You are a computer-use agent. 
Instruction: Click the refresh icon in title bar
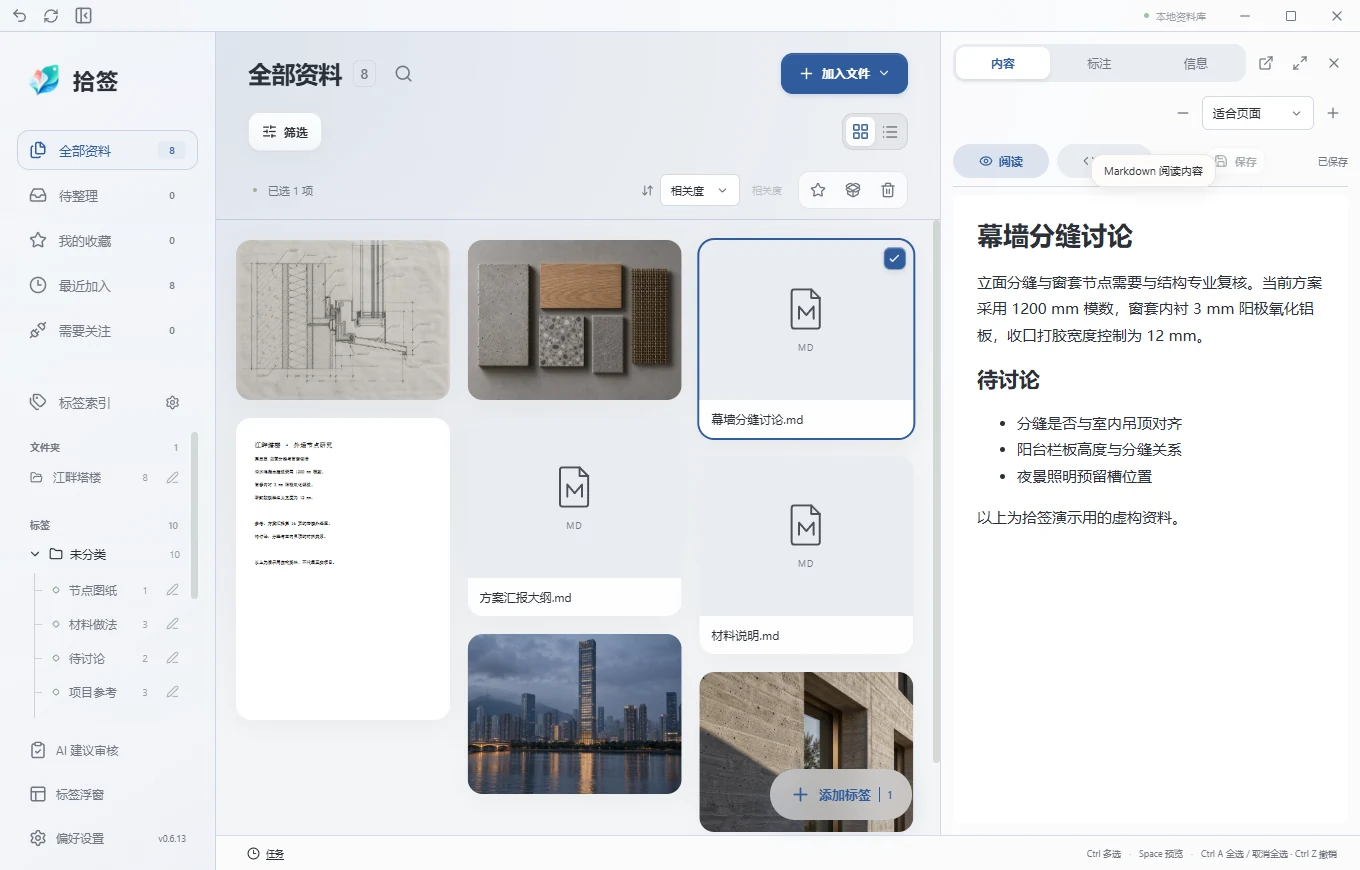[51, 16]
